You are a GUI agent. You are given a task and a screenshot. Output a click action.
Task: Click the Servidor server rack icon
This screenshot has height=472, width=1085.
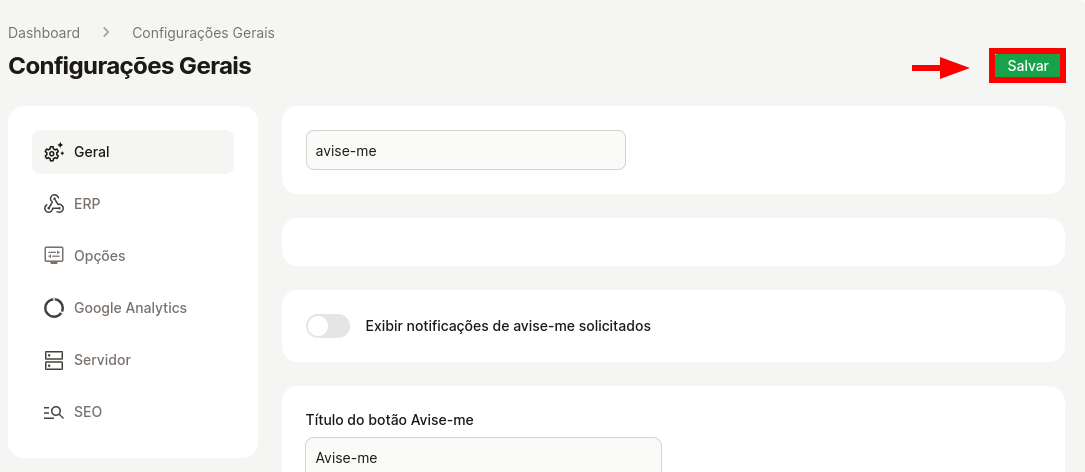pyautogui.click(x=54, y=360)
